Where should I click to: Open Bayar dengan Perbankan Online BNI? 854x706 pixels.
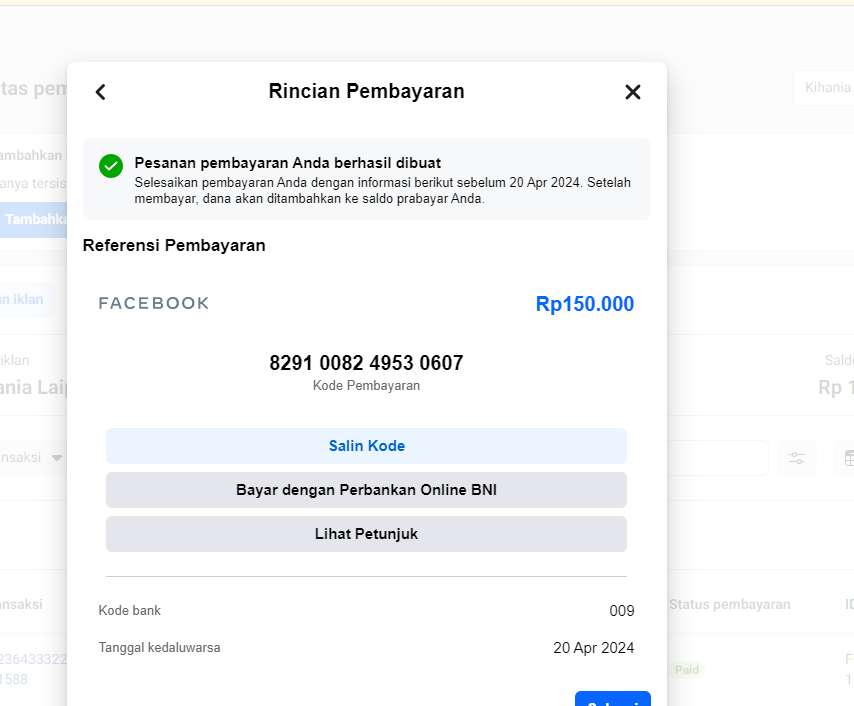coord(367,490)
